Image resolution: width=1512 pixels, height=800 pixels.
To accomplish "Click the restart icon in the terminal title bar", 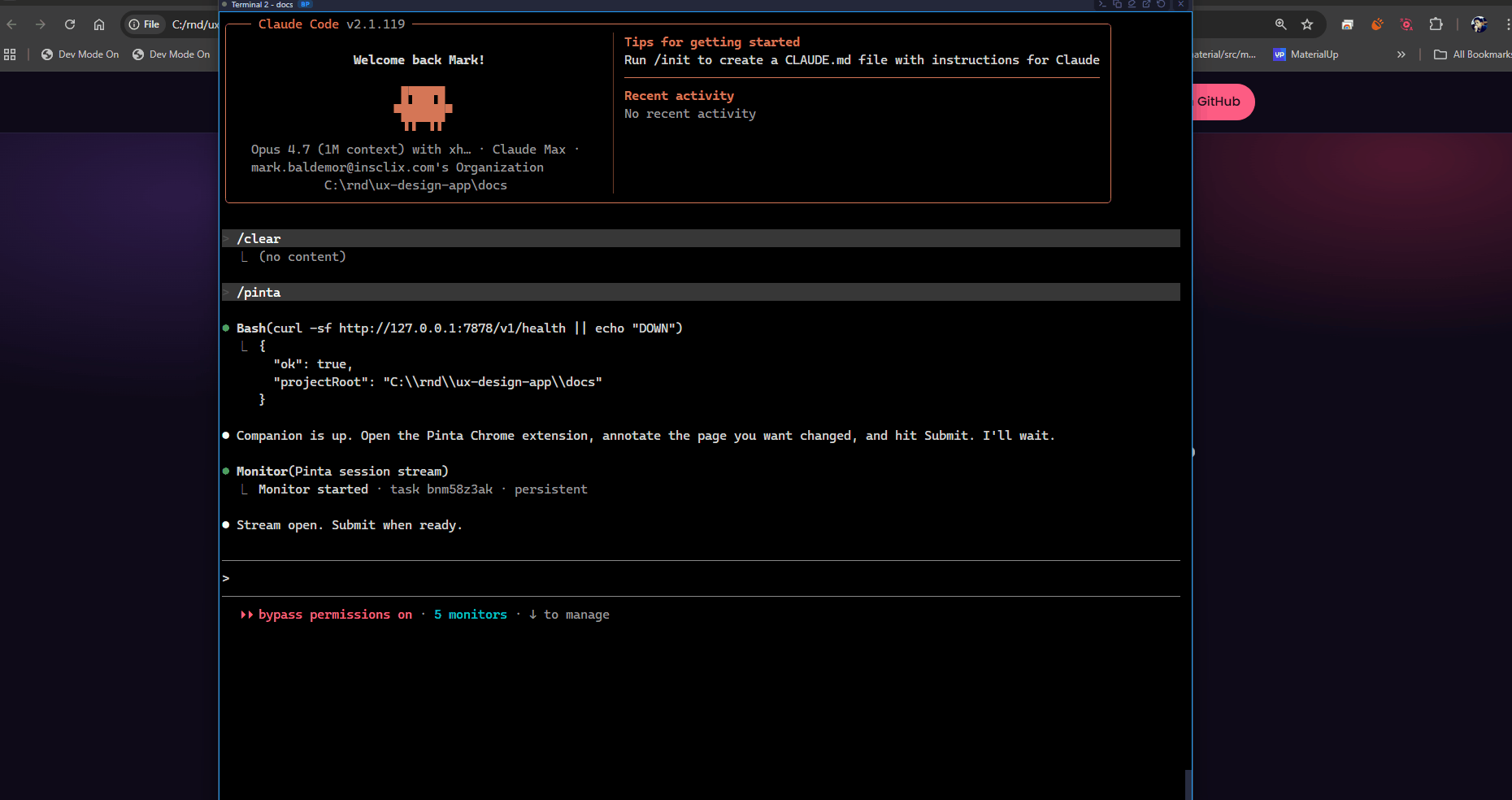I will tap(1161, 4).
